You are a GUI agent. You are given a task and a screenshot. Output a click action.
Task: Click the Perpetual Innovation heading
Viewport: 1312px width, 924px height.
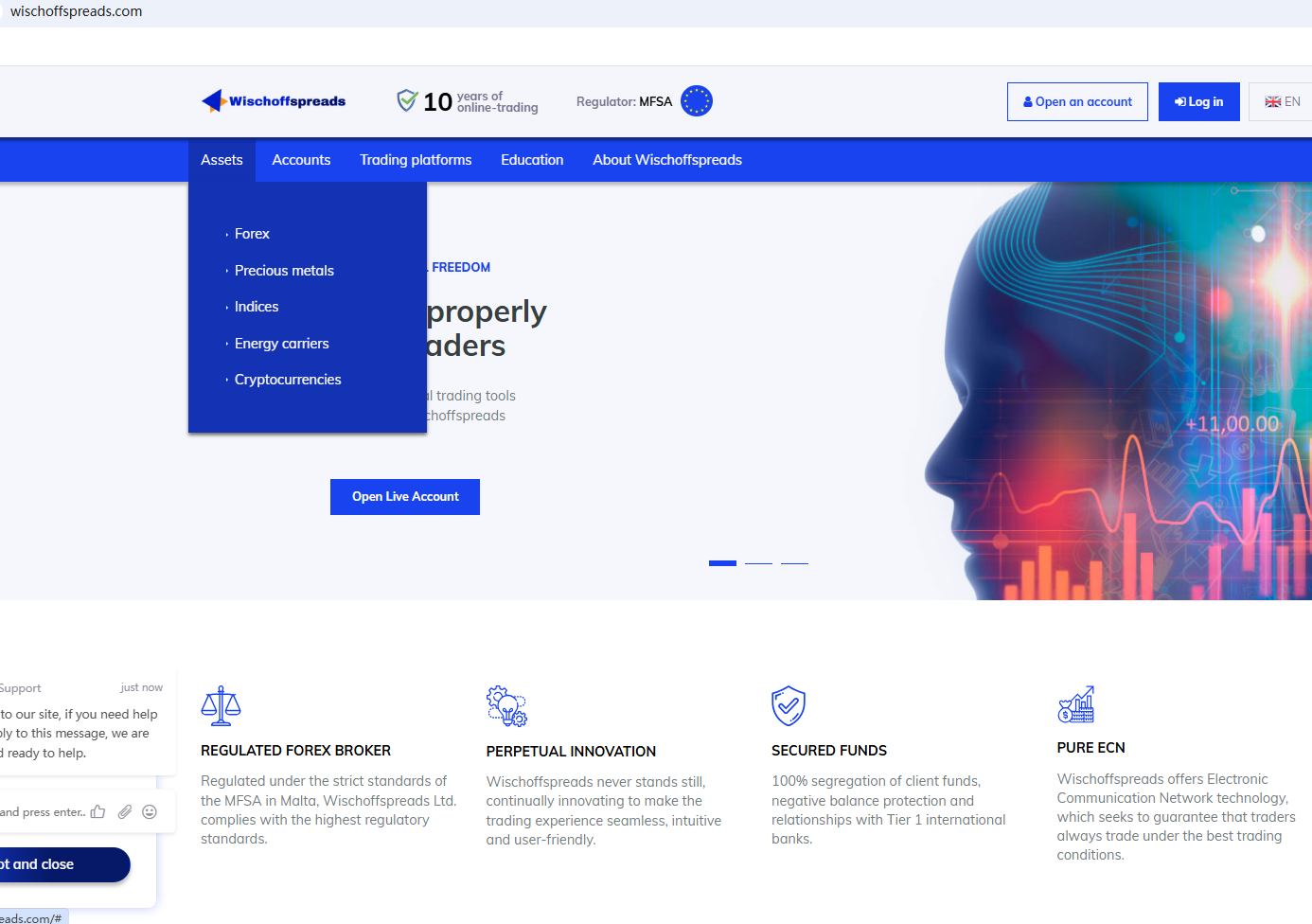point(571,752)
